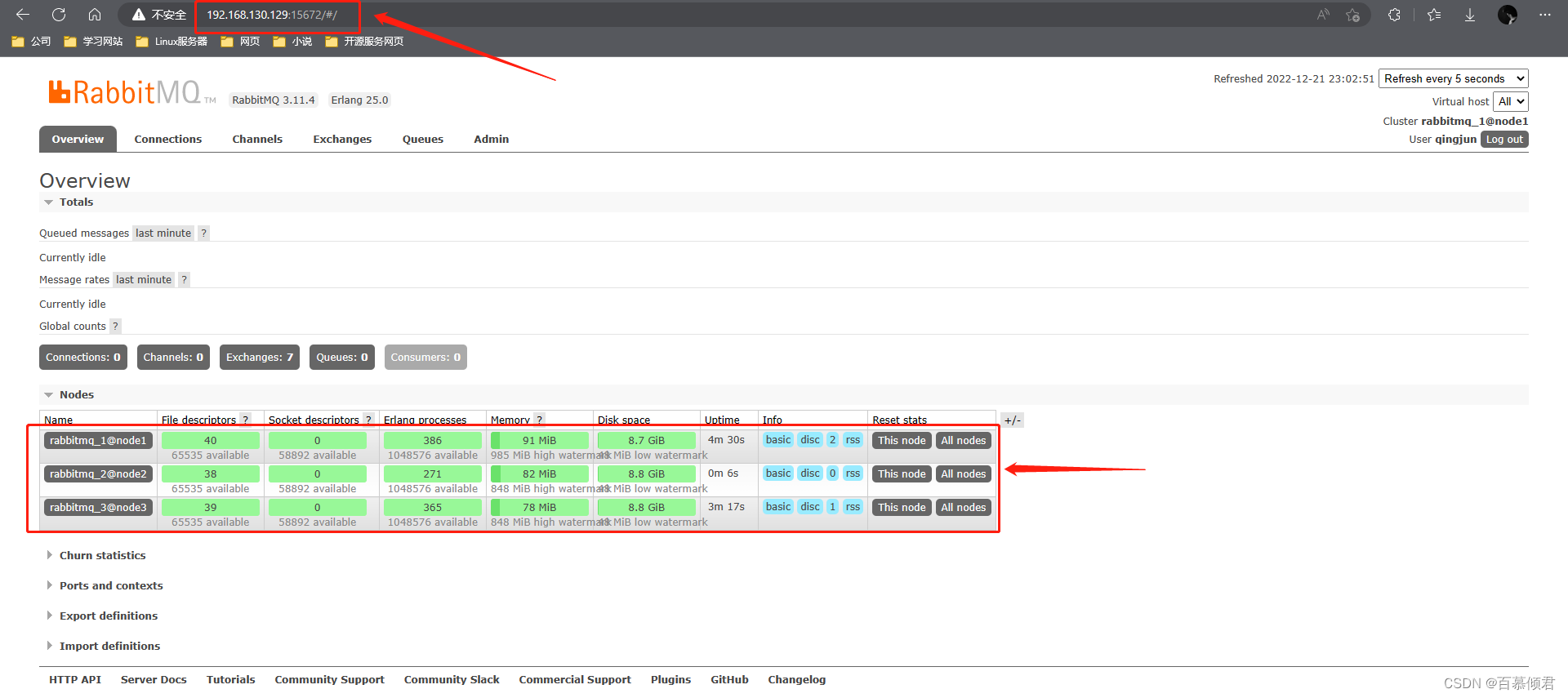1568x698 pixels.
Task: Open the 小说 bookmark folder
Action: point(292,42)
